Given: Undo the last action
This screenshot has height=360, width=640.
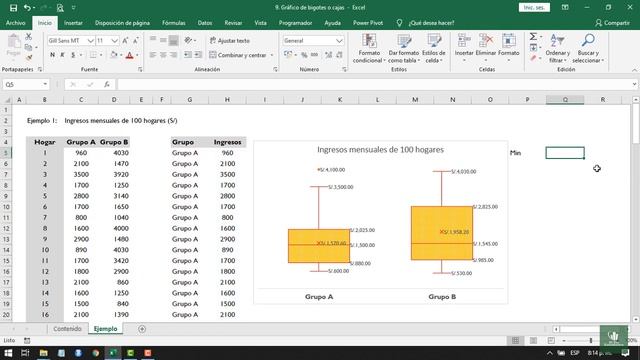Looking at the screenshot, I should click(27, 8).
